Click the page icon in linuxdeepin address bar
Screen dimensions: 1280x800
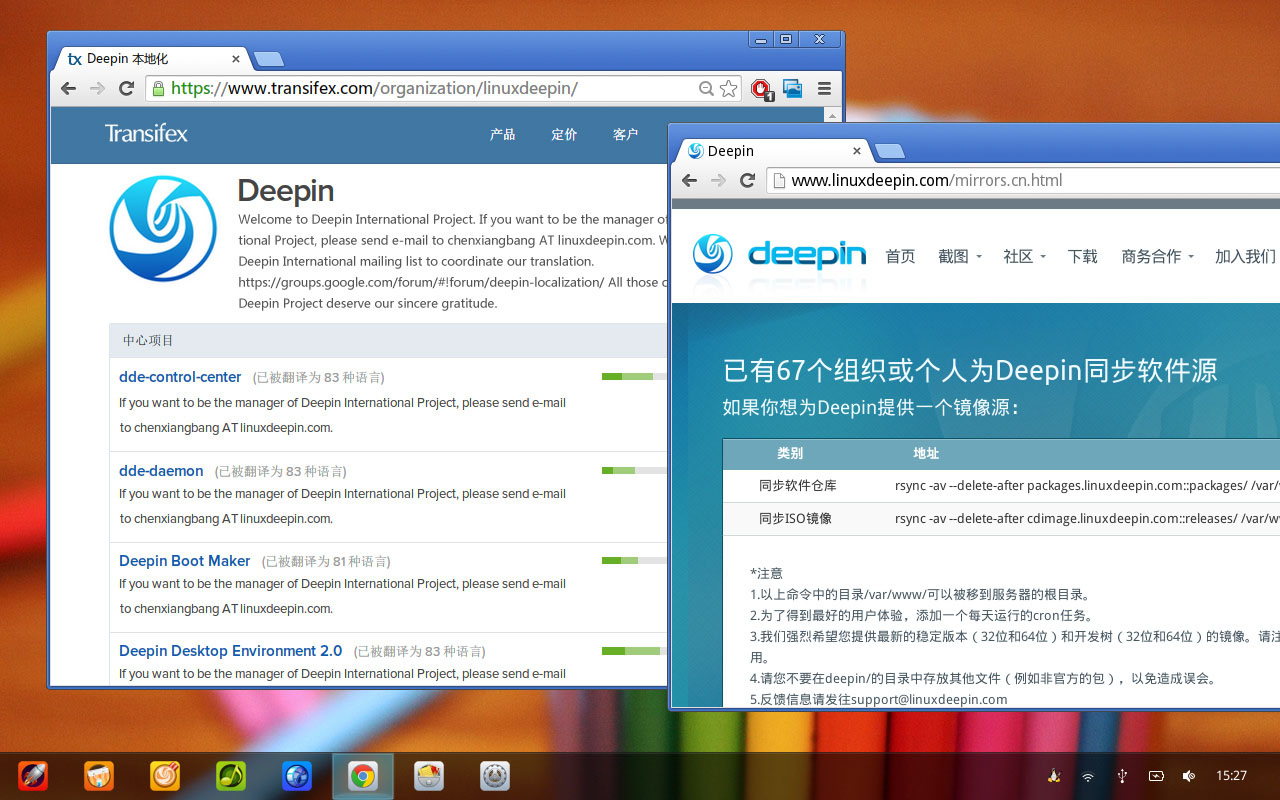click(x=778, y=180)
